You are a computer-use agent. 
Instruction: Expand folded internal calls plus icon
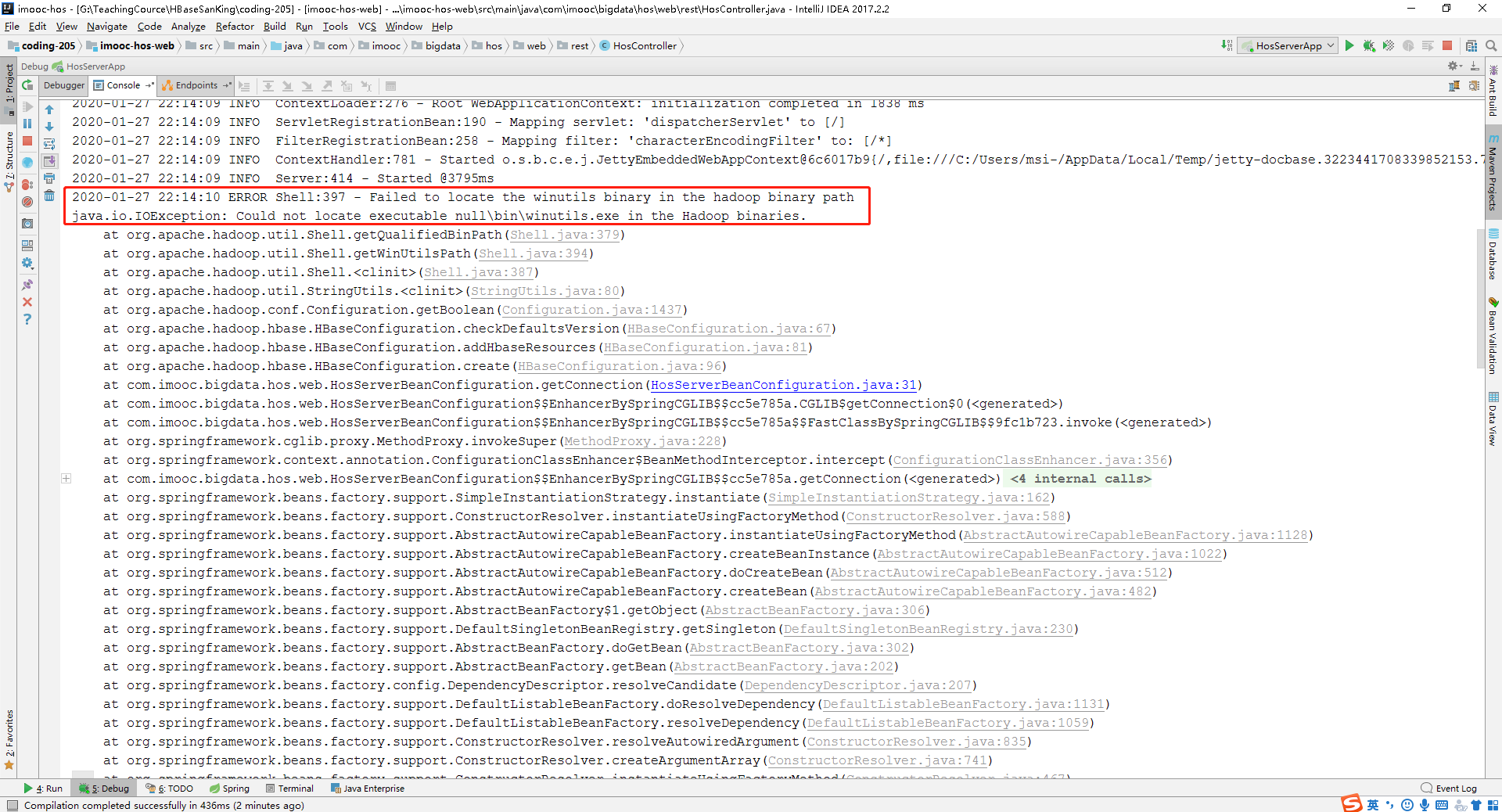tap(66, 478)
